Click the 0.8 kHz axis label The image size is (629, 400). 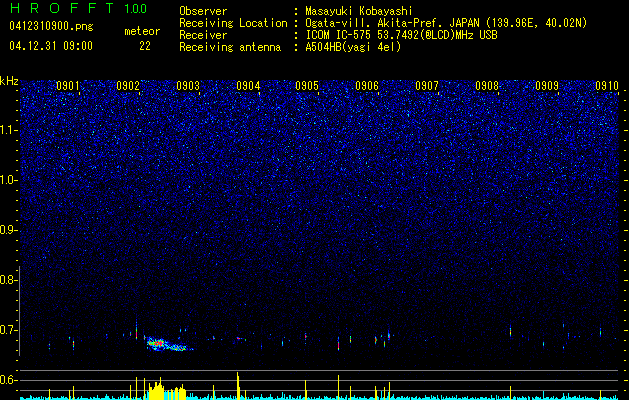pos(8,280)
